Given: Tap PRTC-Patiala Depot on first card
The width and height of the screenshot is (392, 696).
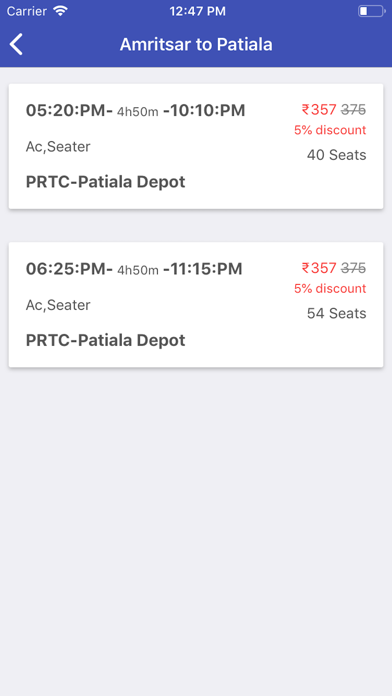Looking at the screenshot, I should (106, 182).
